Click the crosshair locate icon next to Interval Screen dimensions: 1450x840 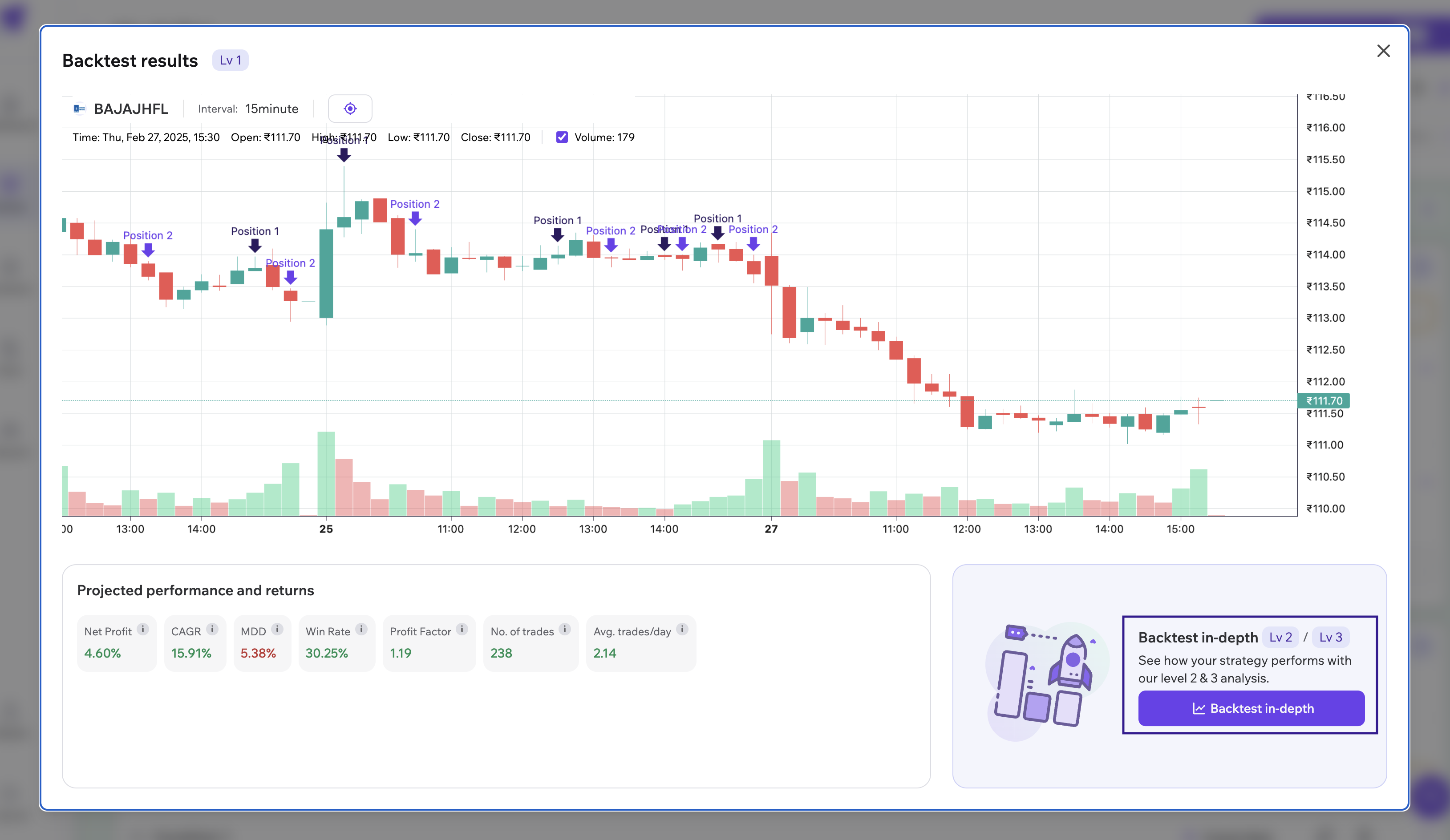coord(350,108)
